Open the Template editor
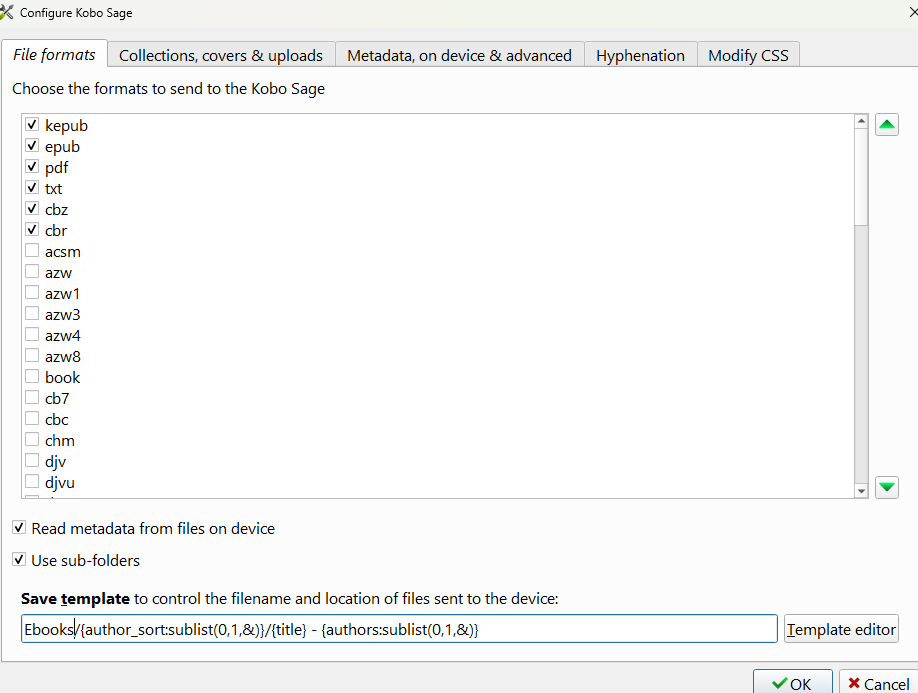This screenshot has height=693, width=918. (841, 629)
